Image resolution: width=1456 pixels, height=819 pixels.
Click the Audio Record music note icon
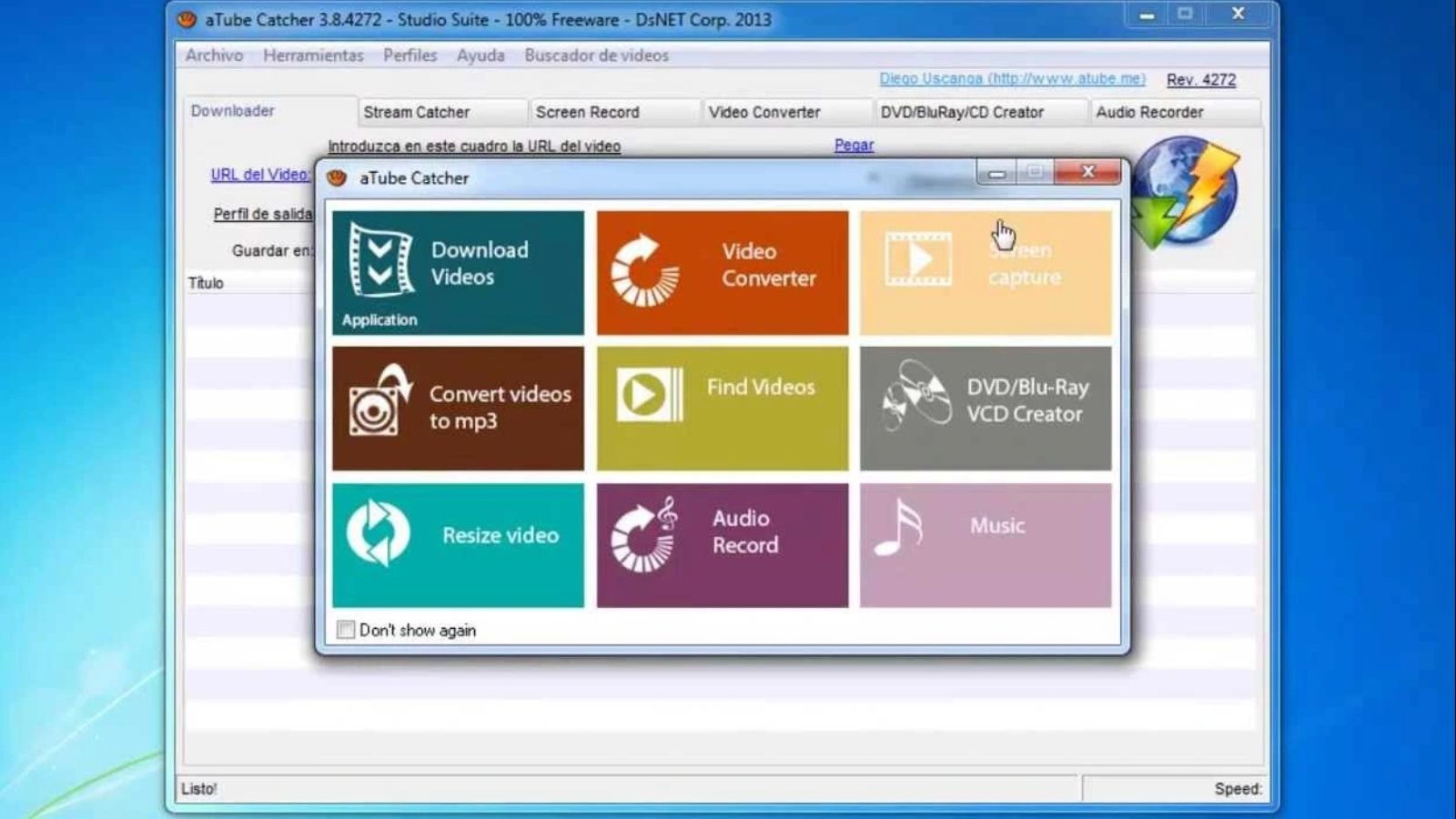click(x=644, y=534)
